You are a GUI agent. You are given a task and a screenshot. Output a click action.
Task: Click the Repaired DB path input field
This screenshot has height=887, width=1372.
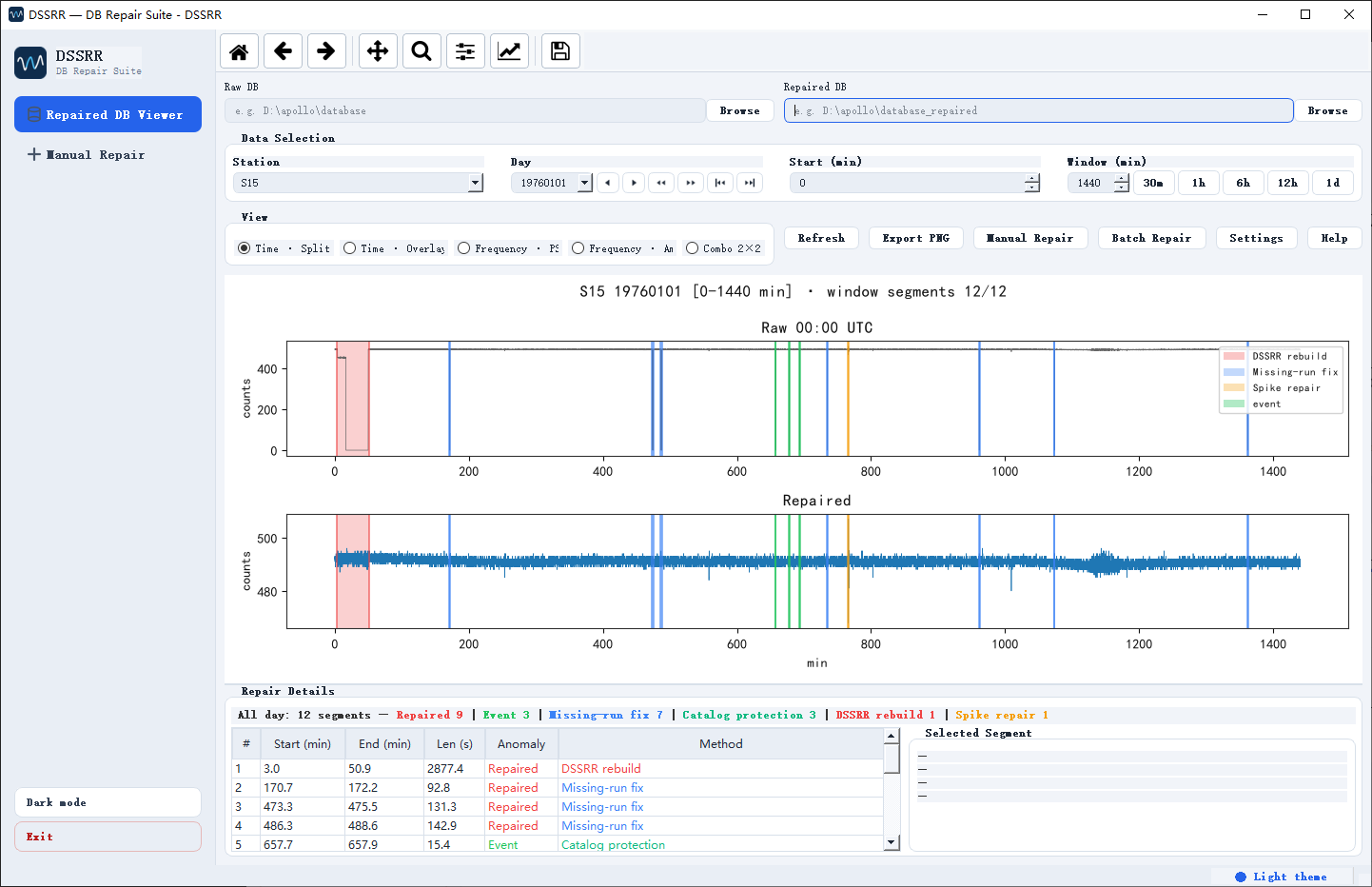pyautogui.click(x=1038, y=110)
